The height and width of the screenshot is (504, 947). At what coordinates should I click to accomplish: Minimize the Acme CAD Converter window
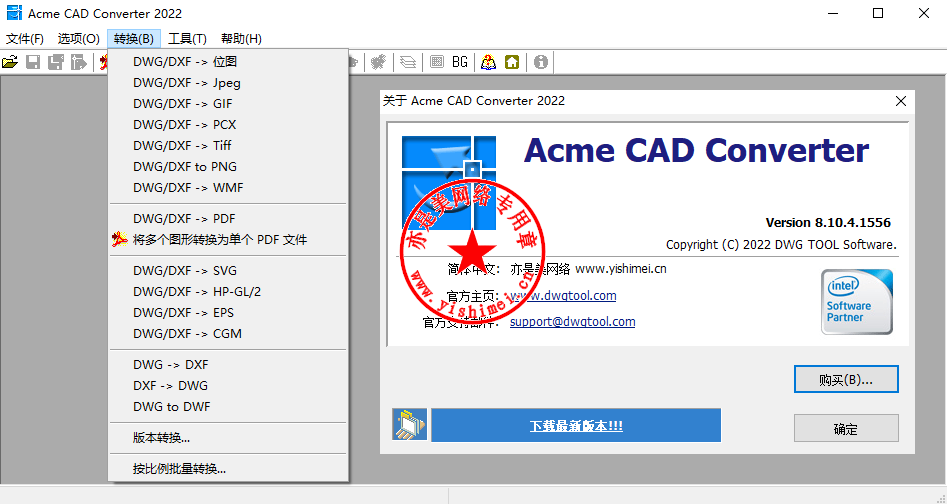(833, 13)
